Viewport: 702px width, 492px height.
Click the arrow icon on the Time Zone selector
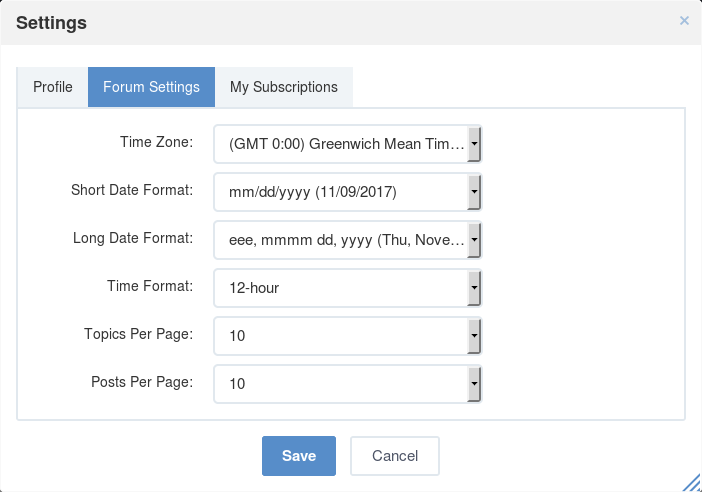(474, 144)
